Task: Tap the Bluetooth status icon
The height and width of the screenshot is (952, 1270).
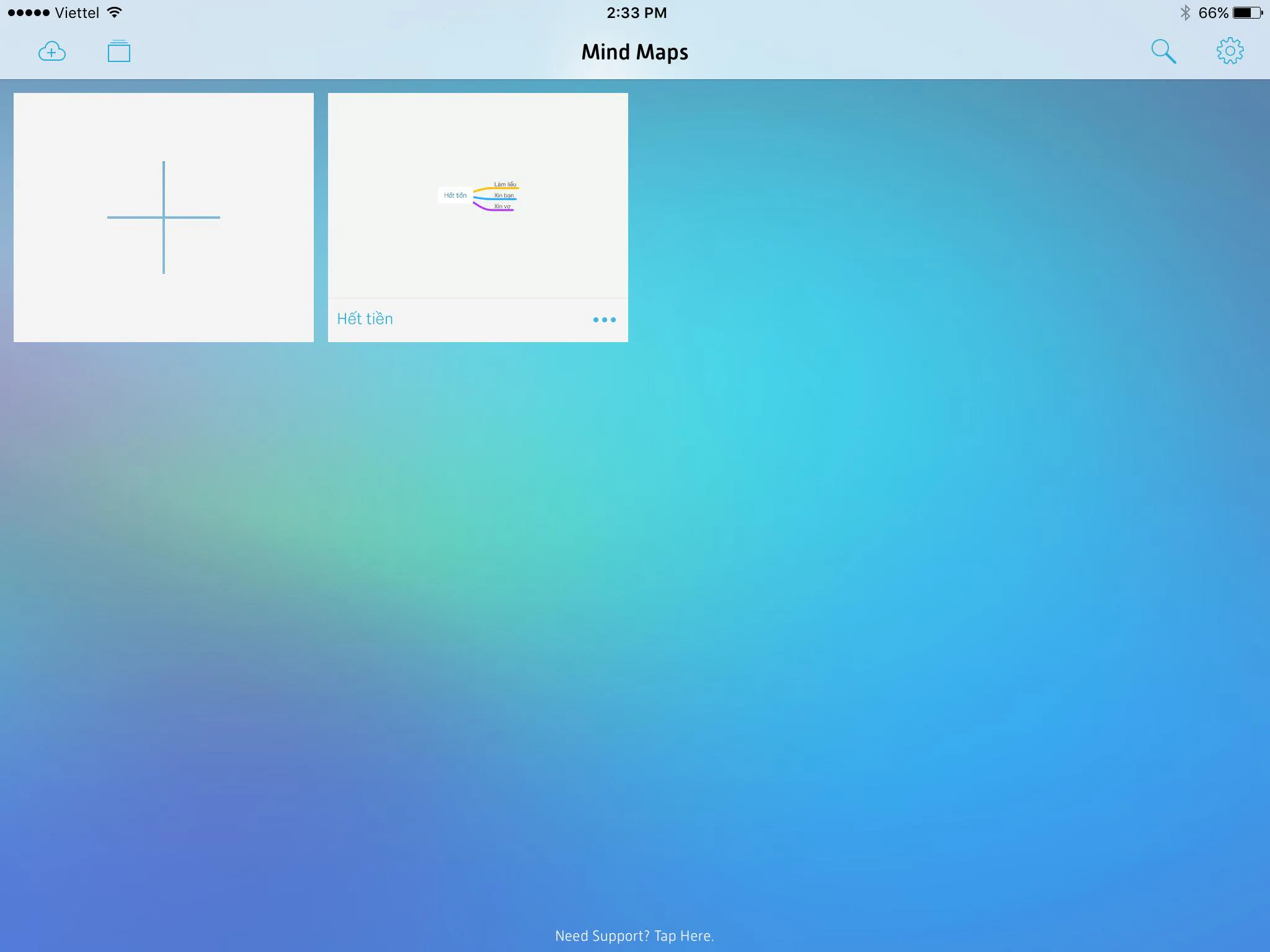Action: (x=1185, y=12)
